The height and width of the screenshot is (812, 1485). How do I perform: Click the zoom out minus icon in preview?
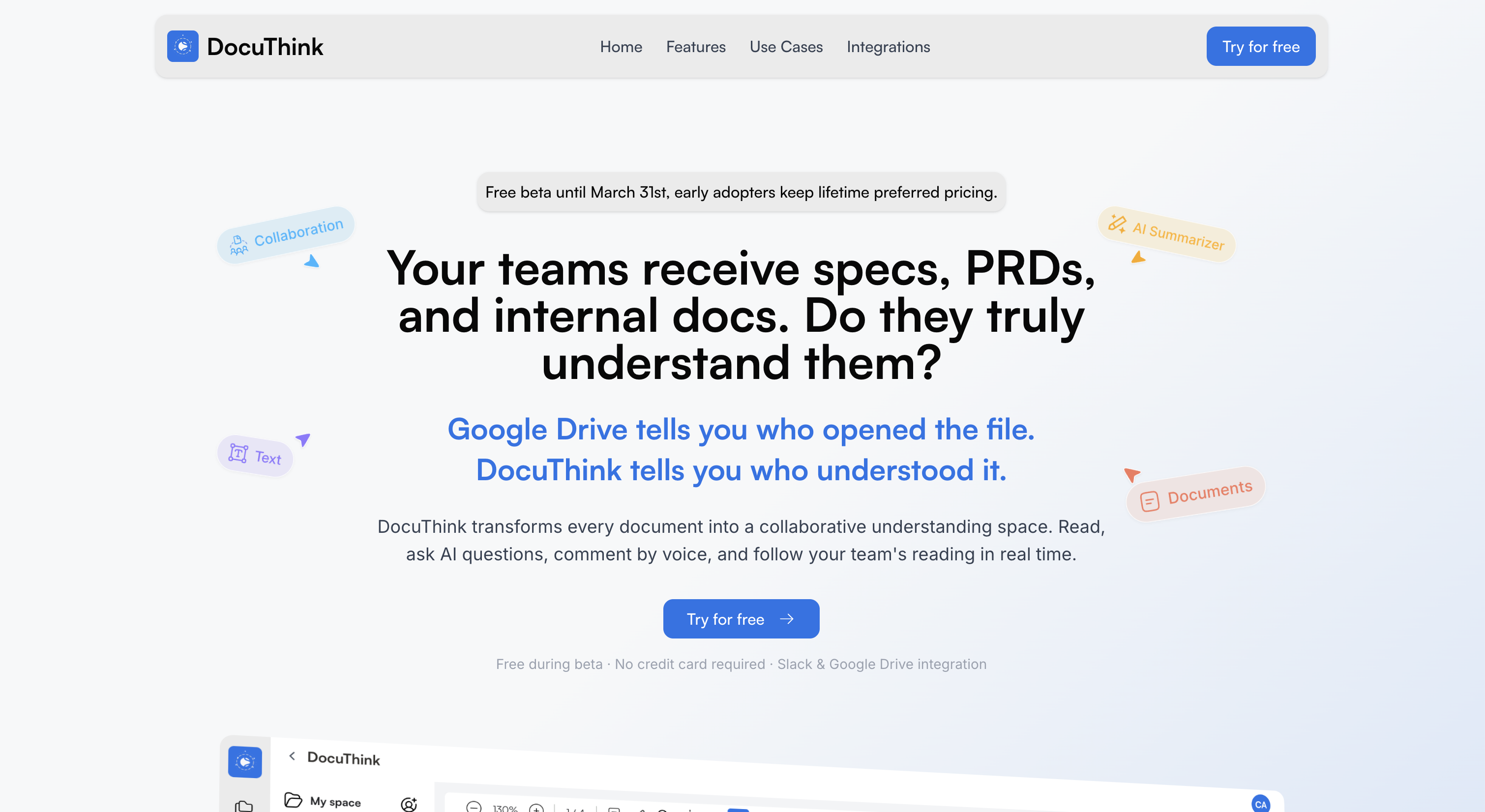point(474,807)
